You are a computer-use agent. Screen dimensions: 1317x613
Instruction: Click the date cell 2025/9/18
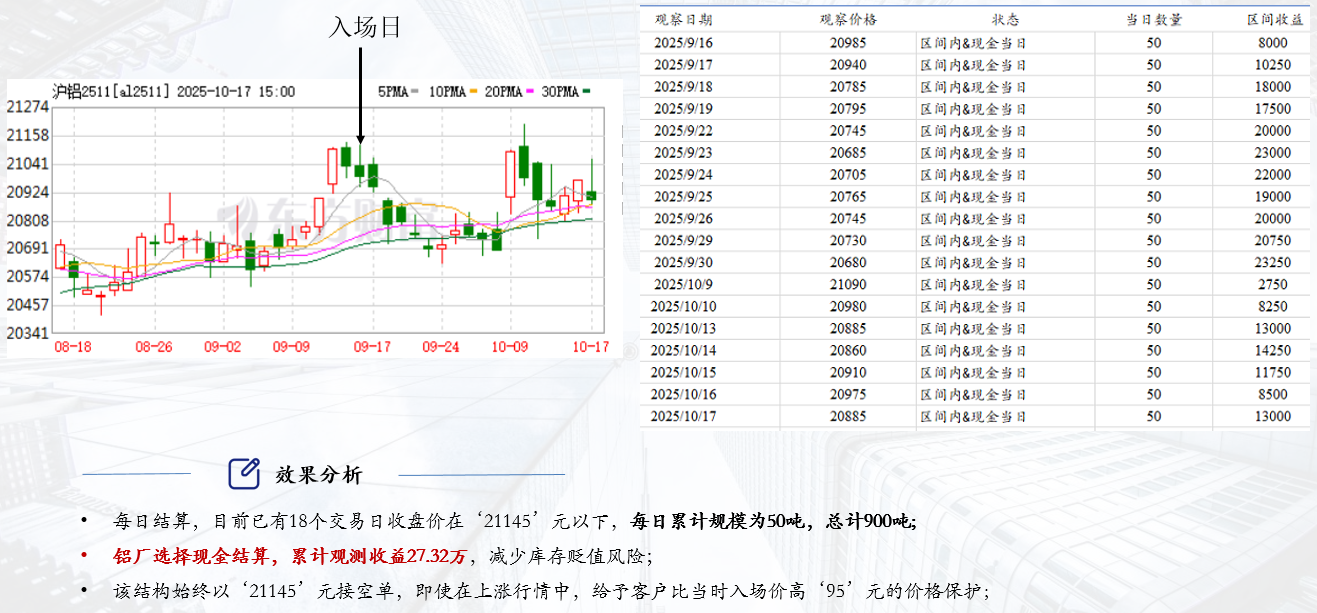(x=684, y=87)
